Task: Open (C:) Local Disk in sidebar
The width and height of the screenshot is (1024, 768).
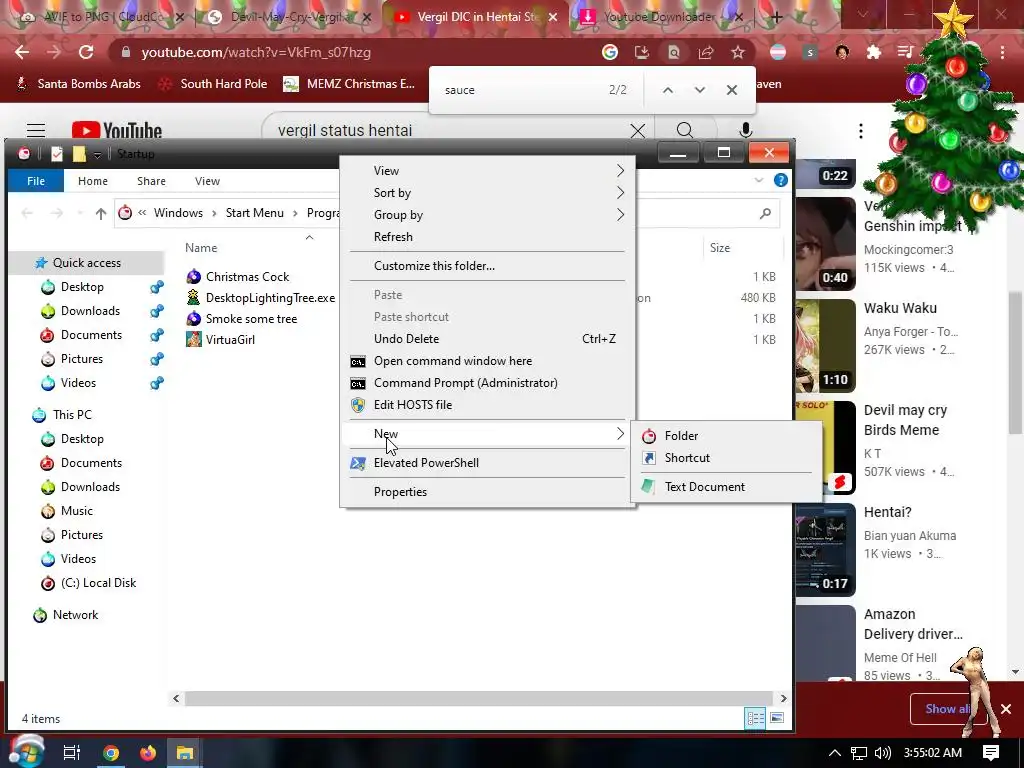Action: click(98, 583)
